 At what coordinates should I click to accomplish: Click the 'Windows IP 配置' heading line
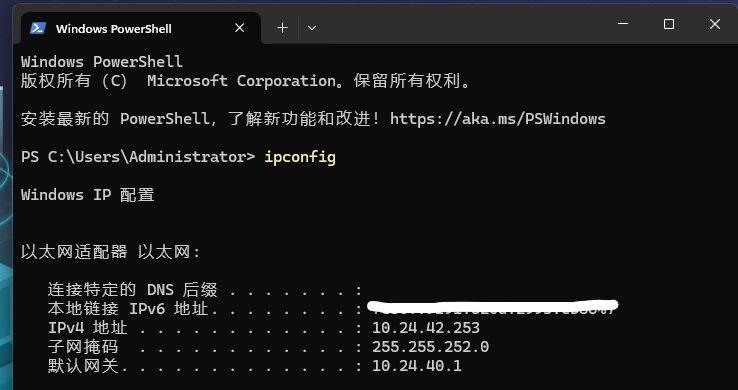point(88,195)
